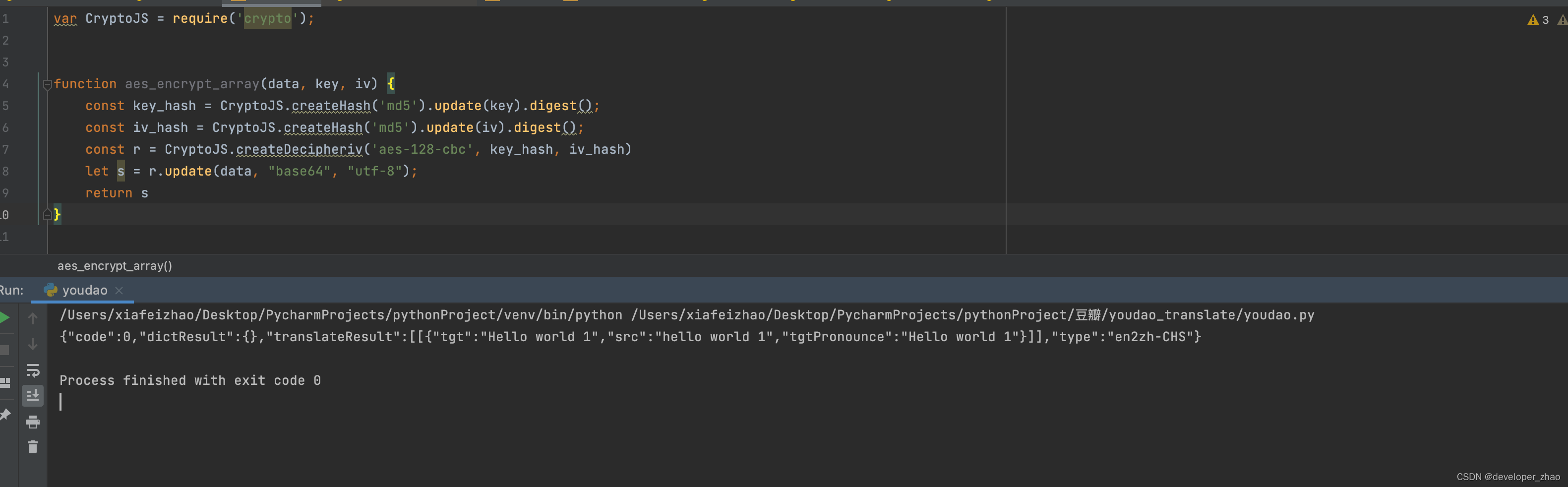Click the print console output icon
The height and width of the screenshot is (487, 1568).
pyautogui.click(x=33, y=421)
